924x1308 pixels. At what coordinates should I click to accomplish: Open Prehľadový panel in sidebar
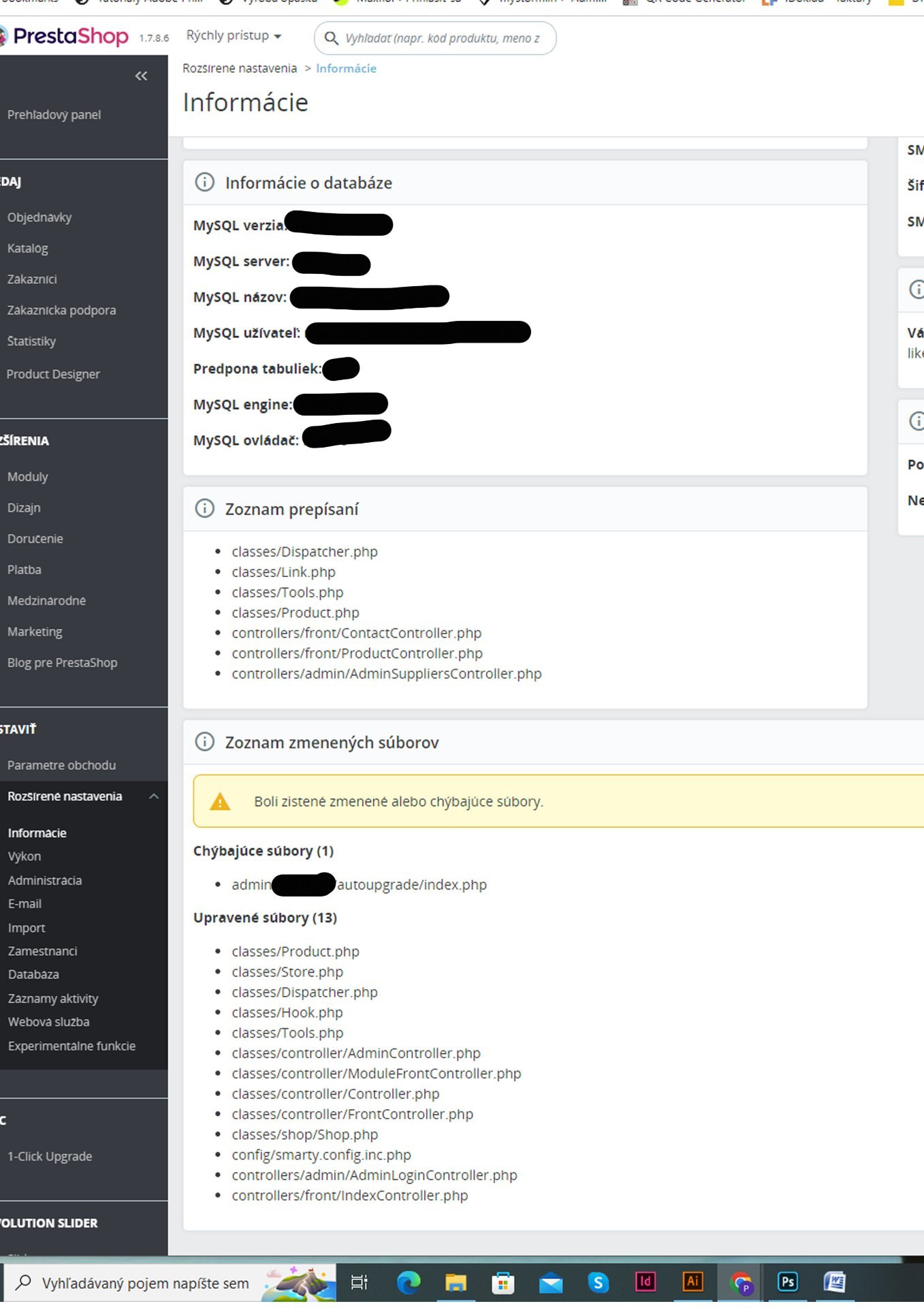pyautogui.click(x=54, y=114)
